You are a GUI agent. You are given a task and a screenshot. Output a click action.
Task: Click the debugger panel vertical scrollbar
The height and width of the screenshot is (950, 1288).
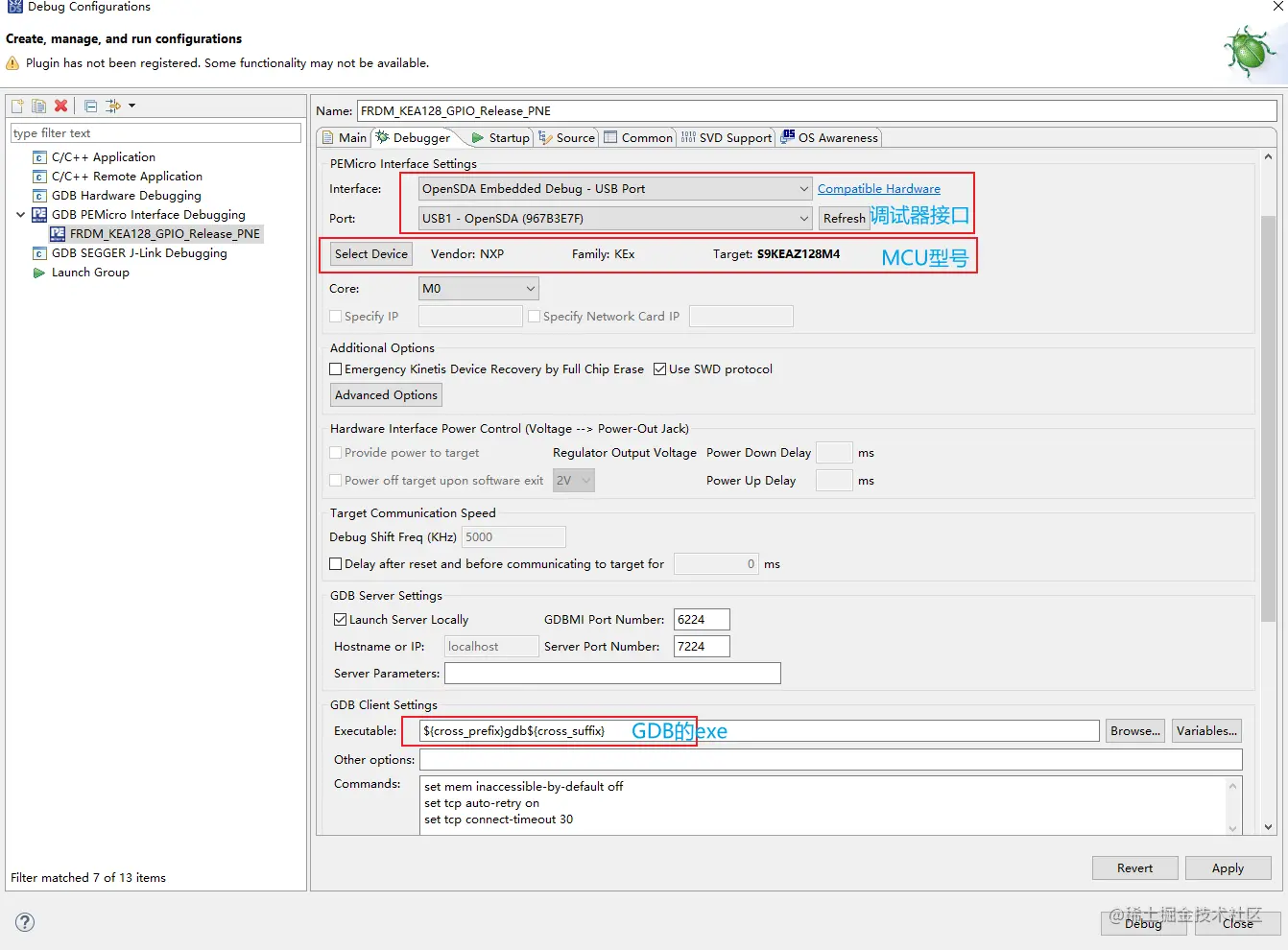pos(1268,419)
